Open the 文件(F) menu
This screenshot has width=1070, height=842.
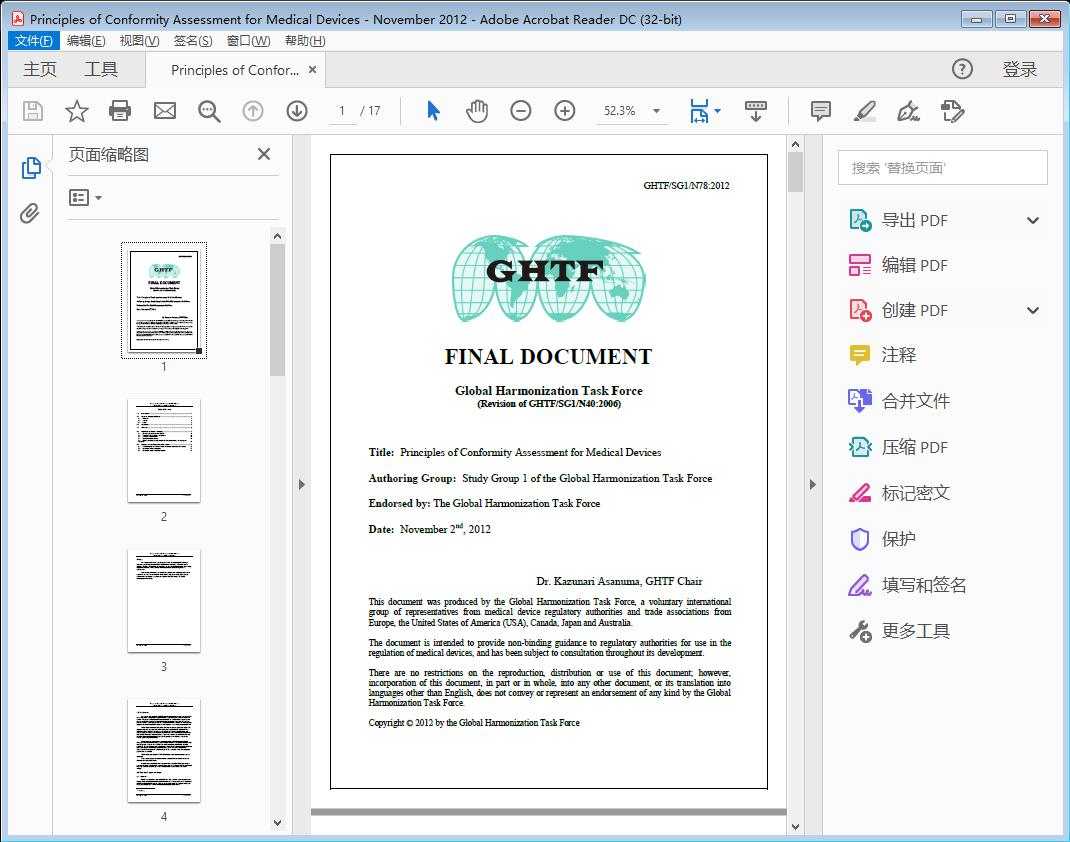(34, 41)
